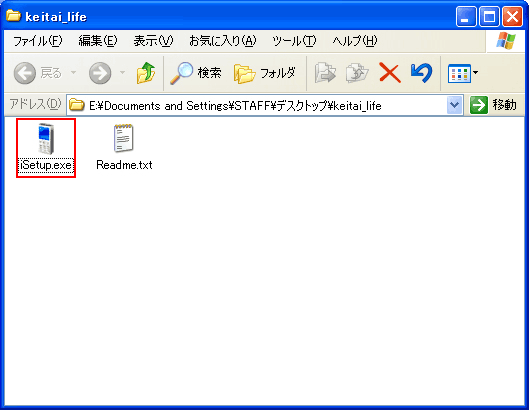Click the Move To folder icon
This screenshot has height=410, width=529.
click(325, 73)
